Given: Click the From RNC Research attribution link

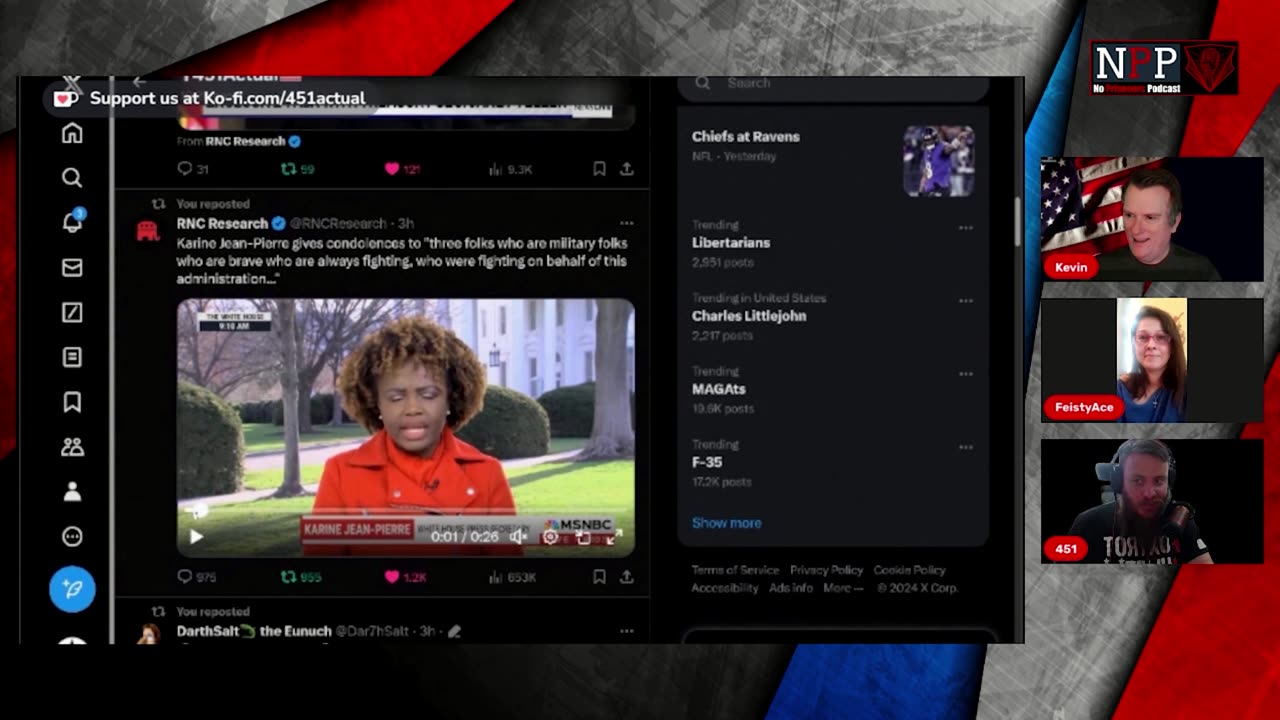Looking at the screenshot, I should pos(239,141).
